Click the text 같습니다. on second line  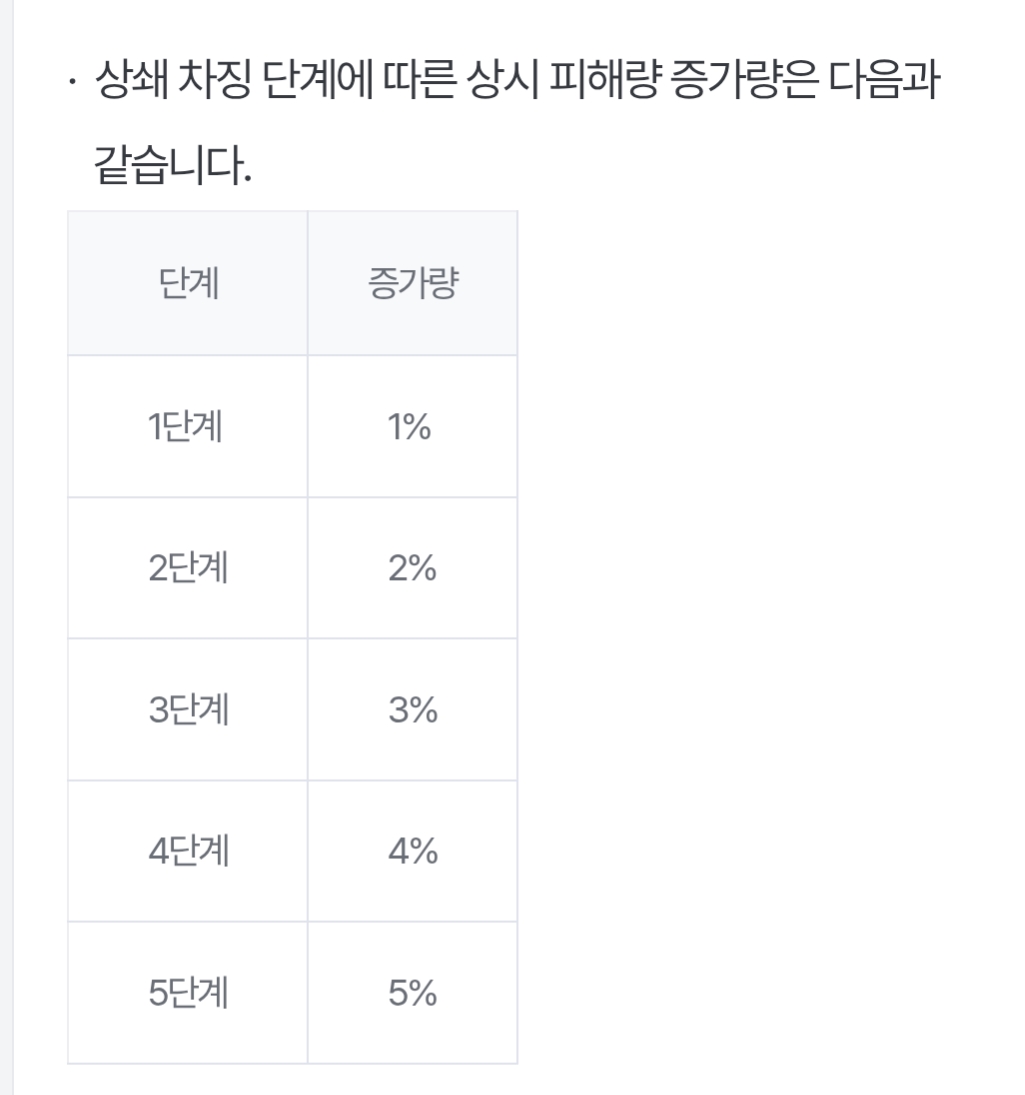171,165
